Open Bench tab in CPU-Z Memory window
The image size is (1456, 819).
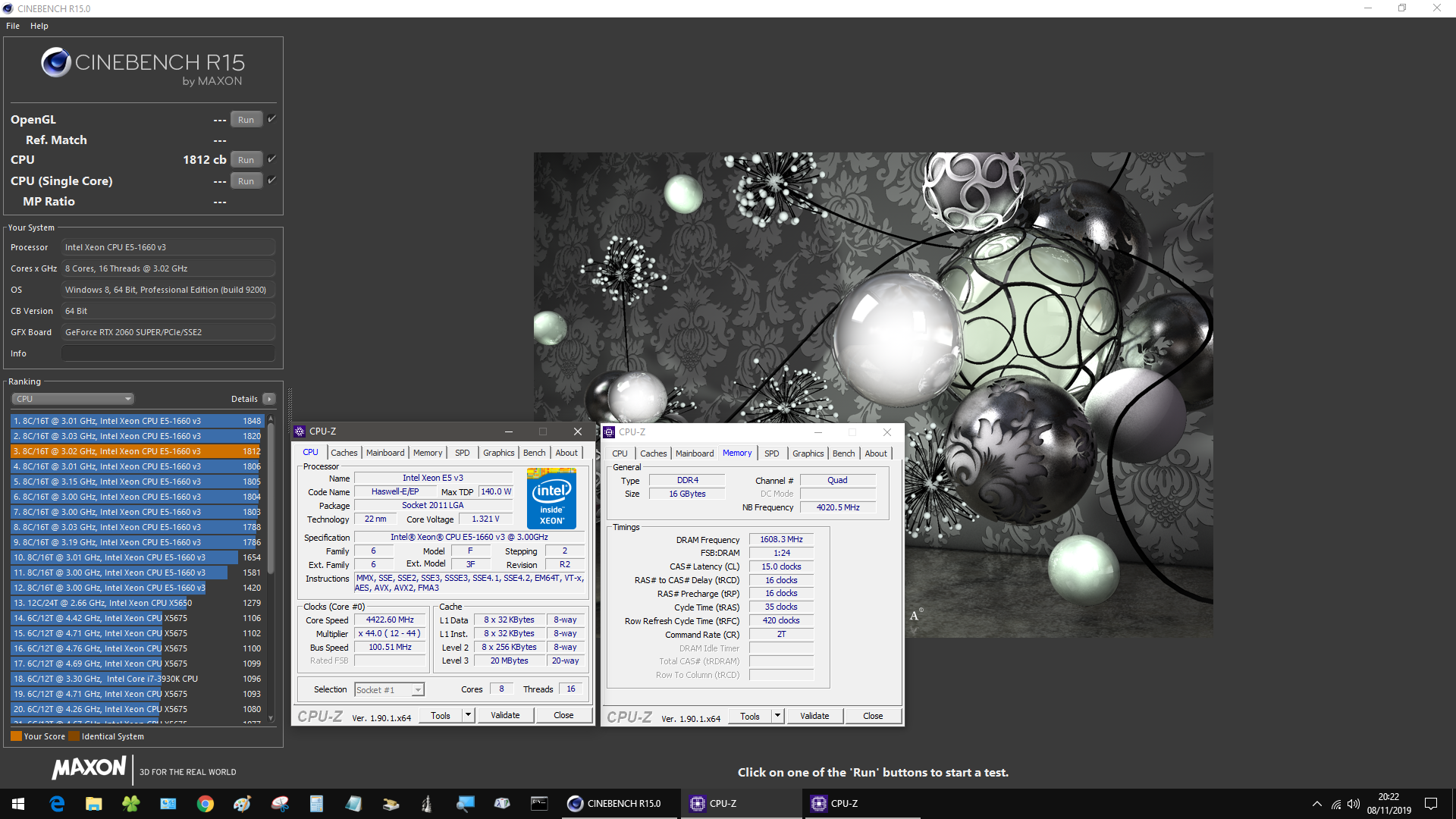(844, 453)
